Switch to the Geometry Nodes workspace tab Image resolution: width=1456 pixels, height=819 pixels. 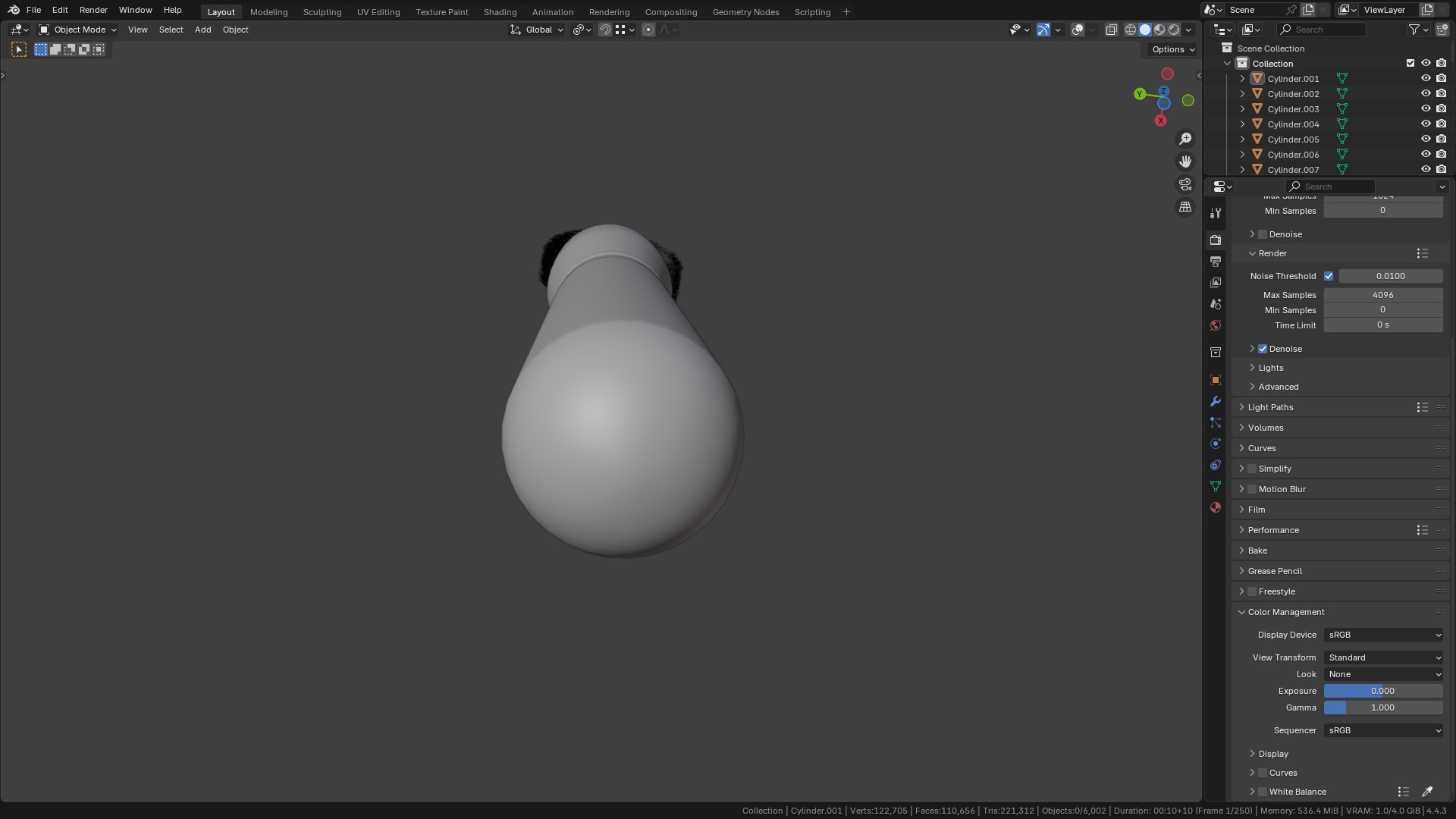[745, 11]
